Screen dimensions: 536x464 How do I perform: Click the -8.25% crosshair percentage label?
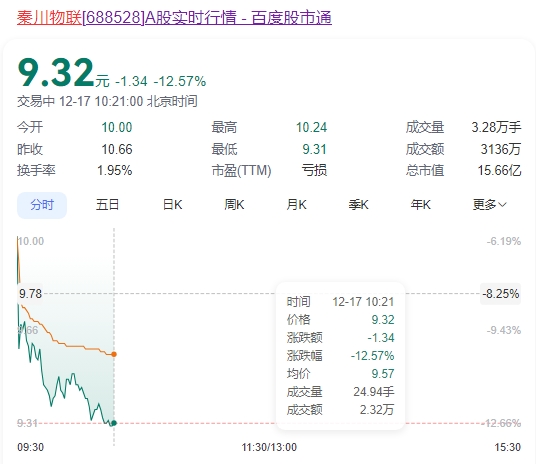(501, 293)
